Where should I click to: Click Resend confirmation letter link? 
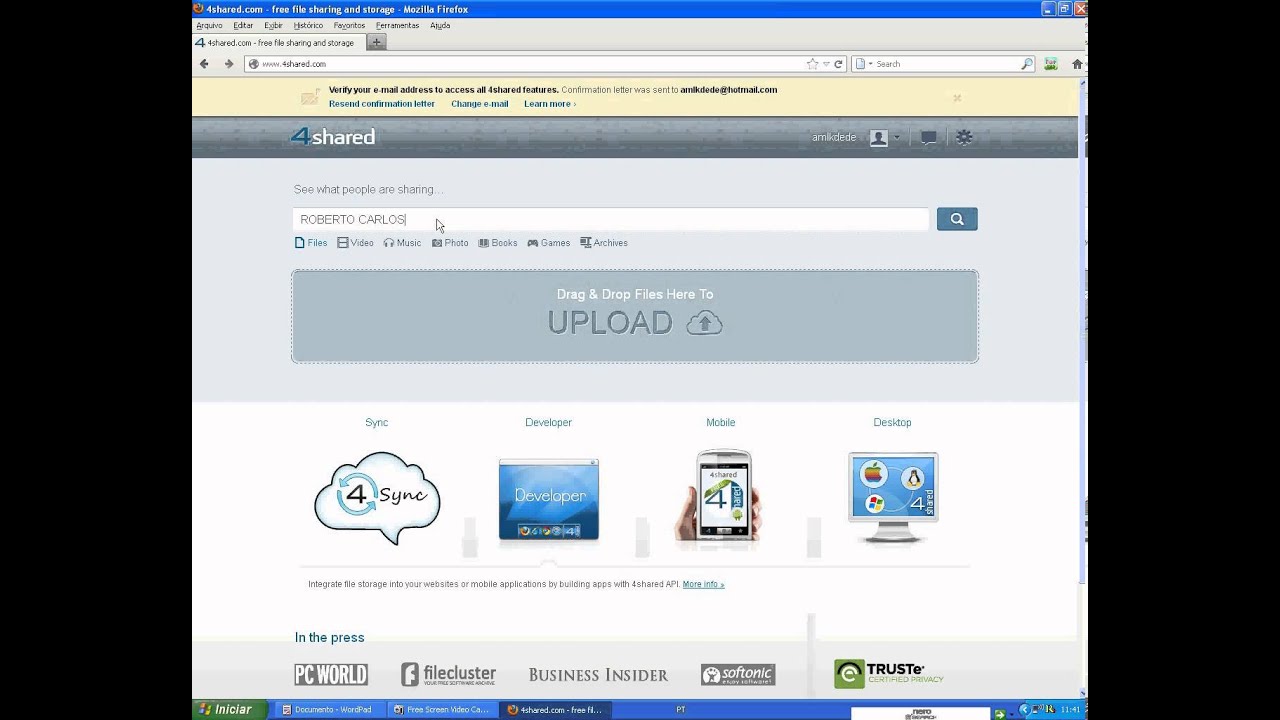click(382, 104)
